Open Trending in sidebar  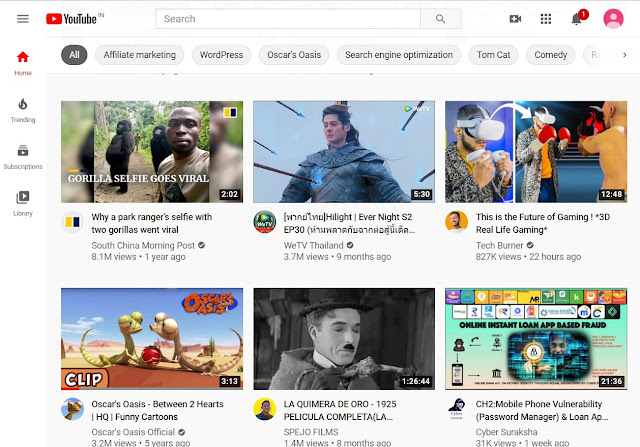pos(23,110)
